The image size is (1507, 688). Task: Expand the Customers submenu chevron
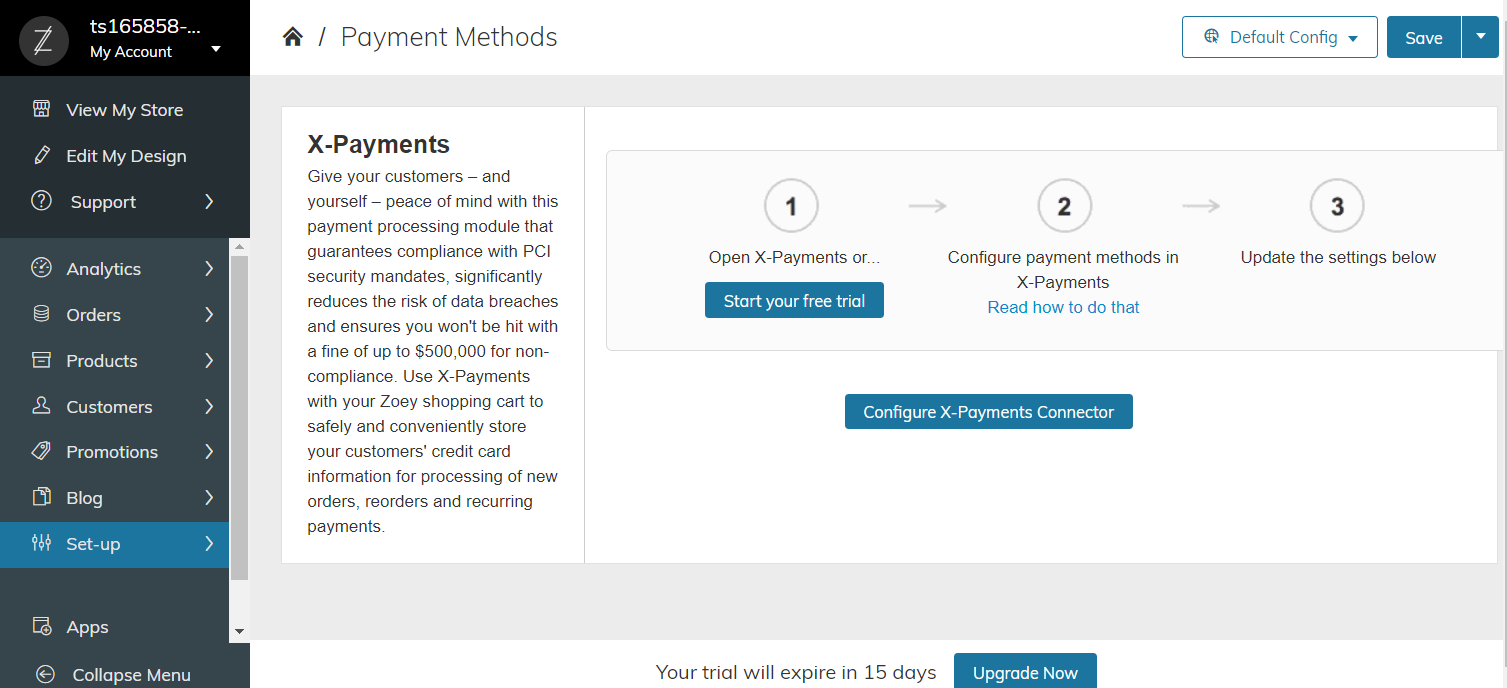click(209, 406)
